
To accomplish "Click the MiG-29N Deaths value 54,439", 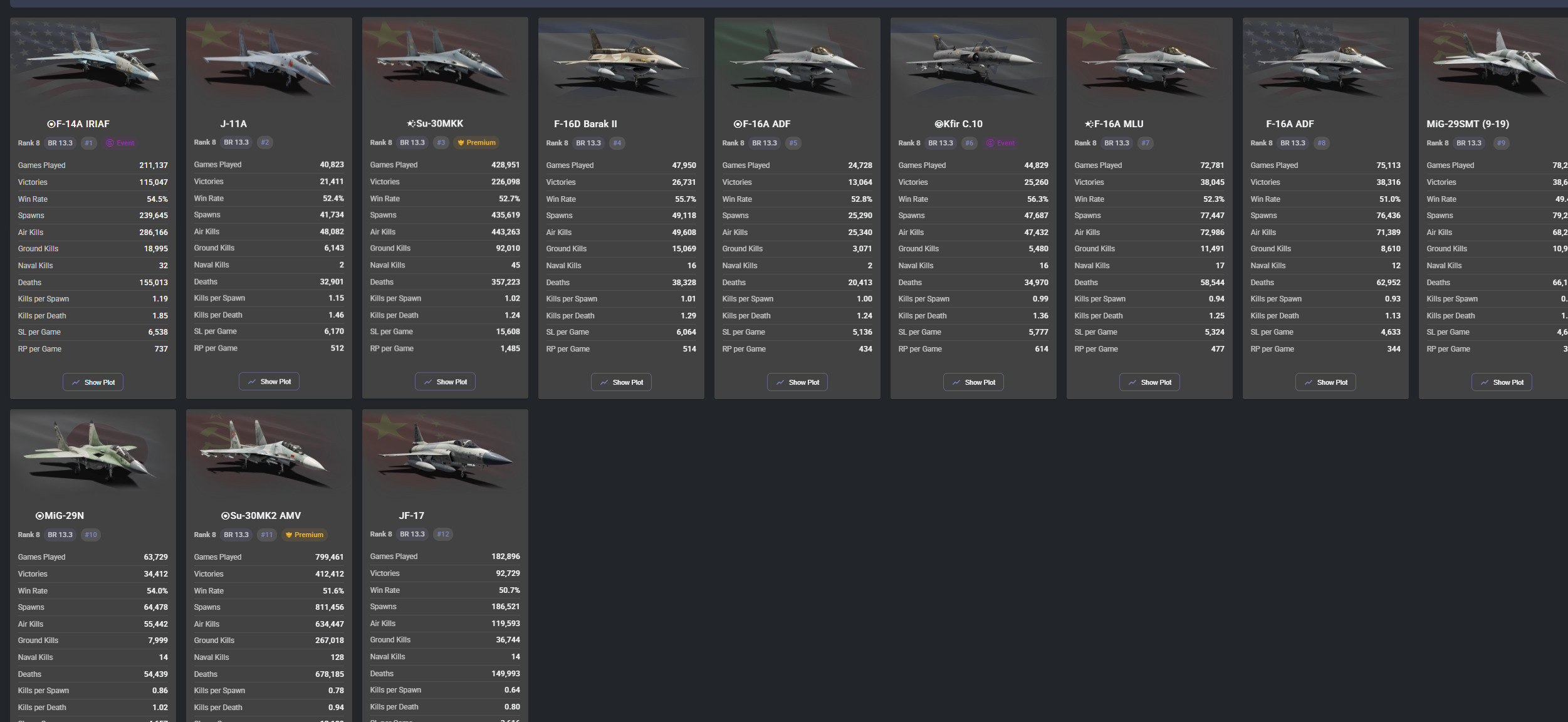I will [156, 674].
